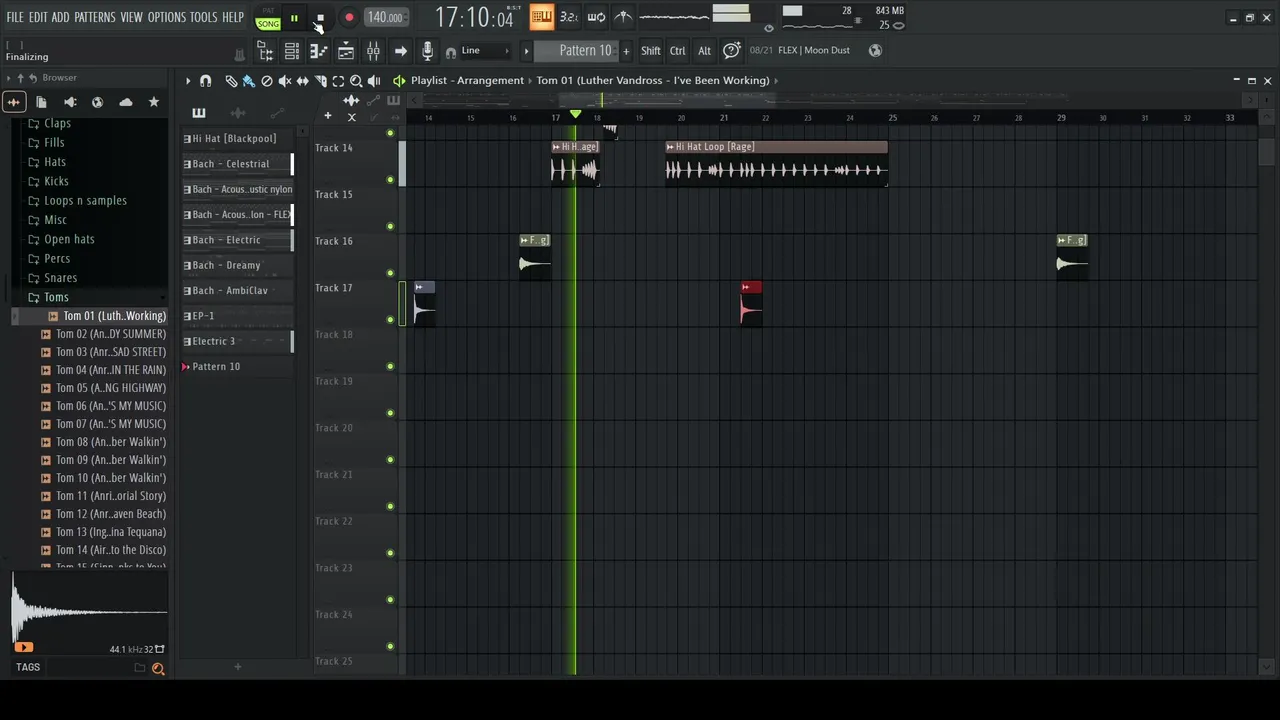Mute Track 14 with its green toggle
The image size is (1280, 720).
[390, 179]
